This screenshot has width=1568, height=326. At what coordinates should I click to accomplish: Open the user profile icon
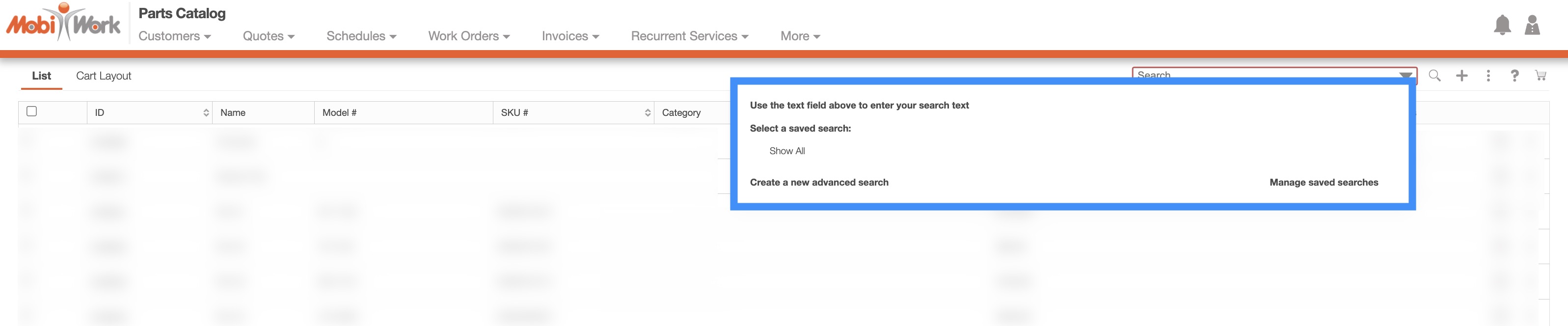(x=1532, y=25)
